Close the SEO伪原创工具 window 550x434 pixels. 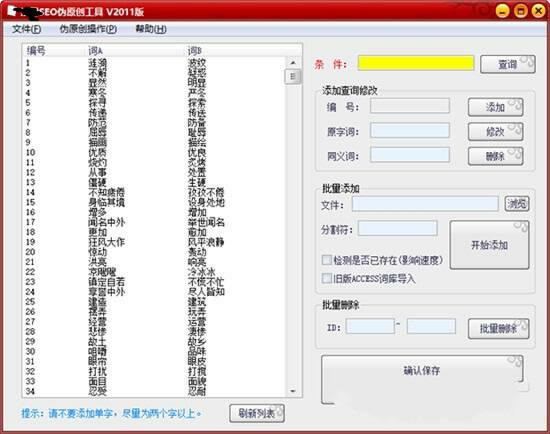[x=538, y=11]
